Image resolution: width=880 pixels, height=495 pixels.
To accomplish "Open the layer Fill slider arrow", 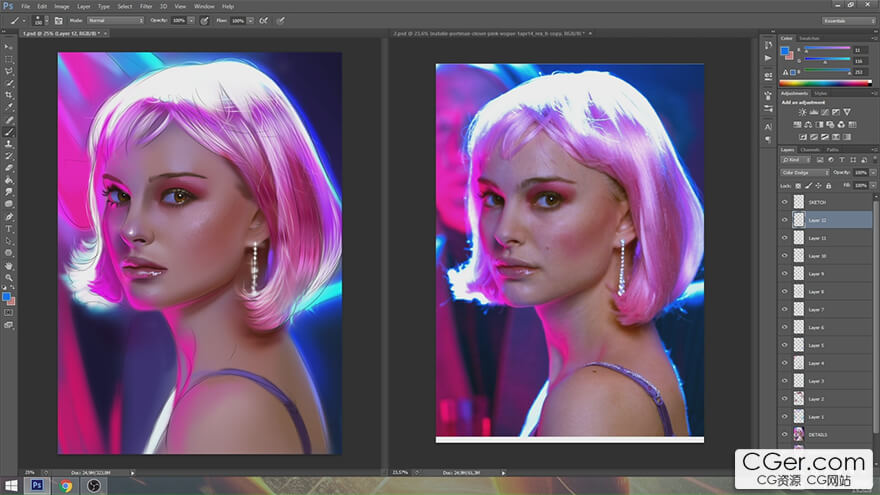I will (873, 185).
